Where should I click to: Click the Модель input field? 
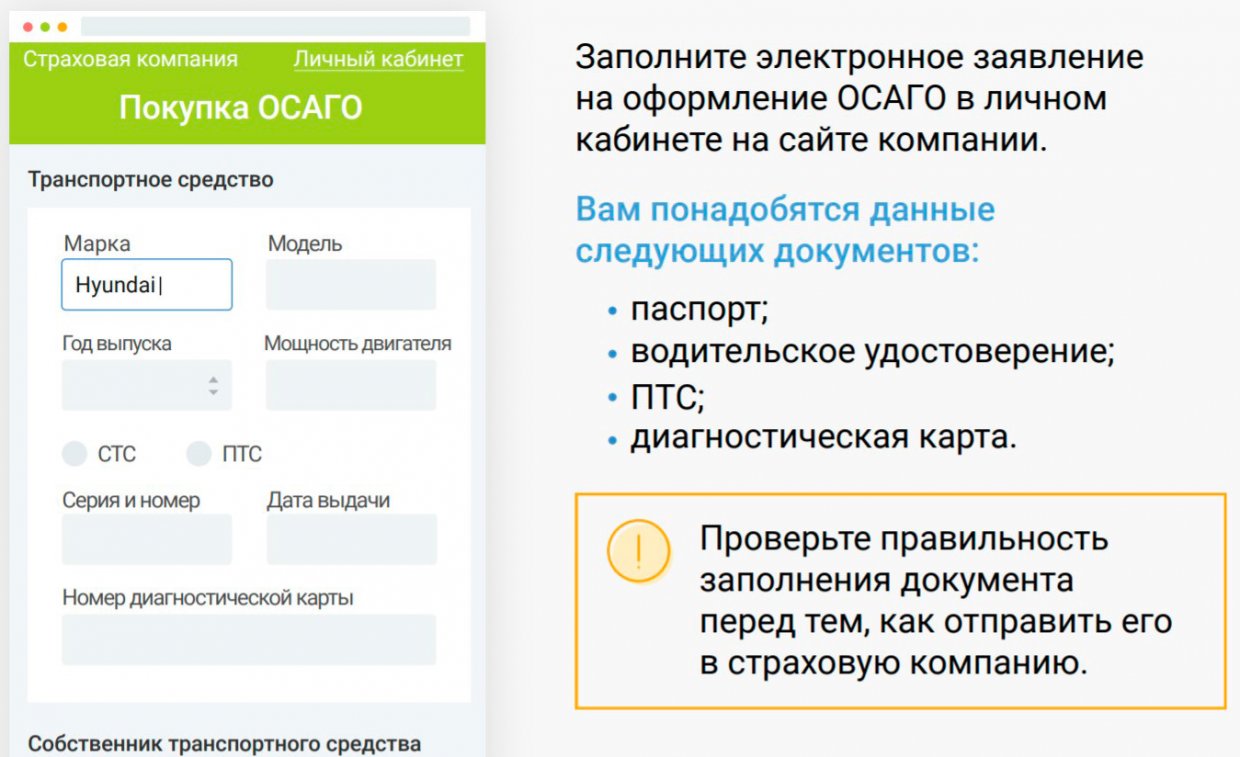click(351, 285)
